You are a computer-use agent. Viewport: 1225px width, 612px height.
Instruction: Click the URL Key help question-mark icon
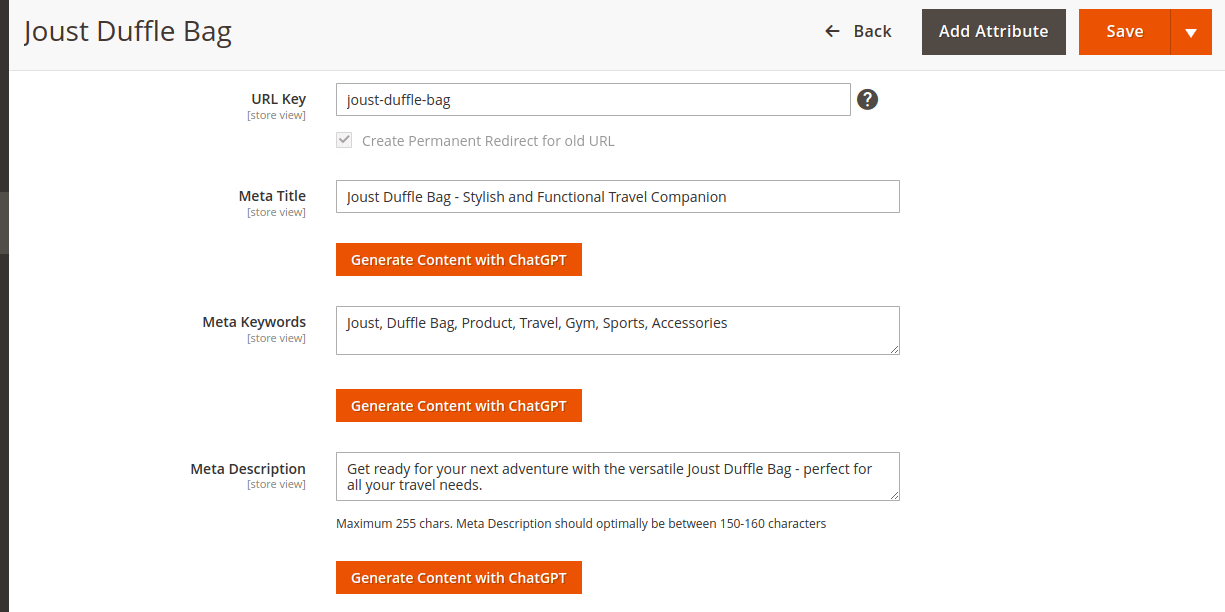coord(868,99)
